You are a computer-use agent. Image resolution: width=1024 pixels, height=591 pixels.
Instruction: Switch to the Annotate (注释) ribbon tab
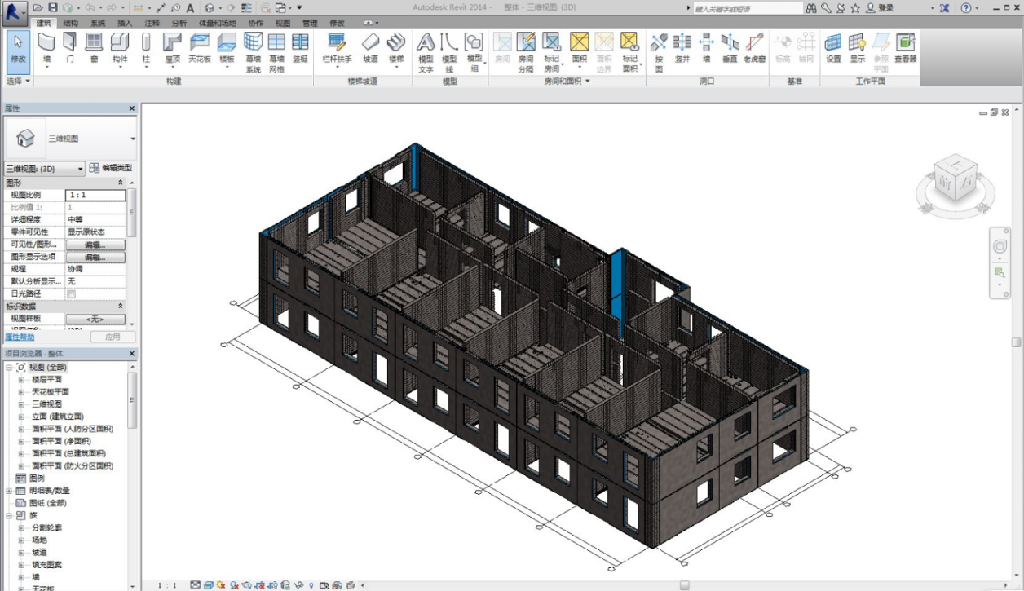(x=152, y=23)
